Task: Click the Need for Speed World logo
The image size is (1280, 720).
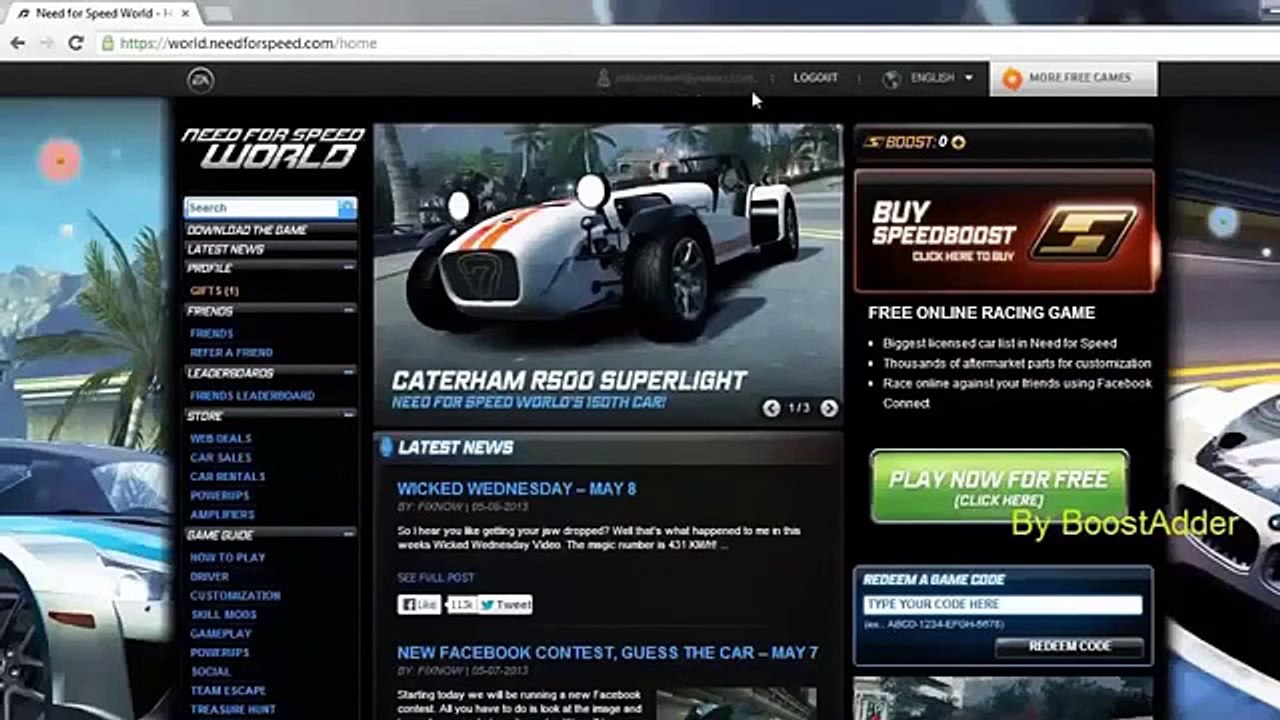Action: pyautogui.click(x=271, y=148)
